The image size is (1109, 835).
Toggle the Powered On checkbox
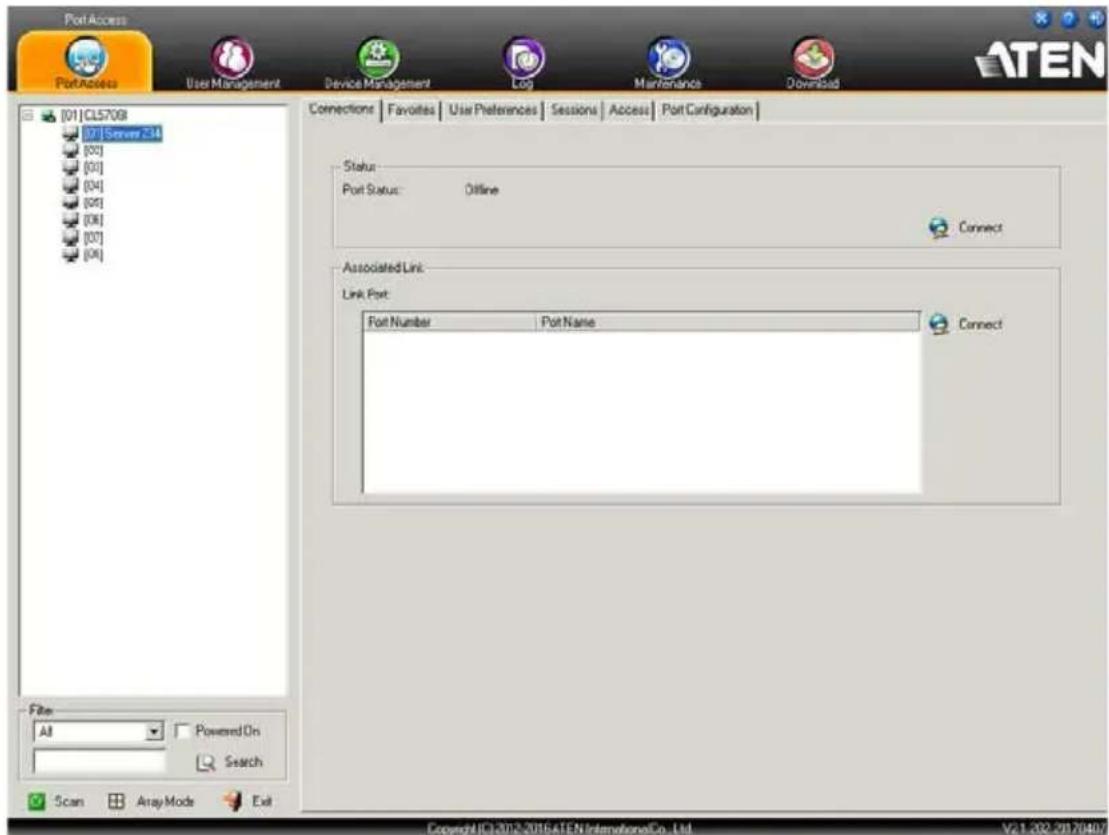(x=182, y=731)
